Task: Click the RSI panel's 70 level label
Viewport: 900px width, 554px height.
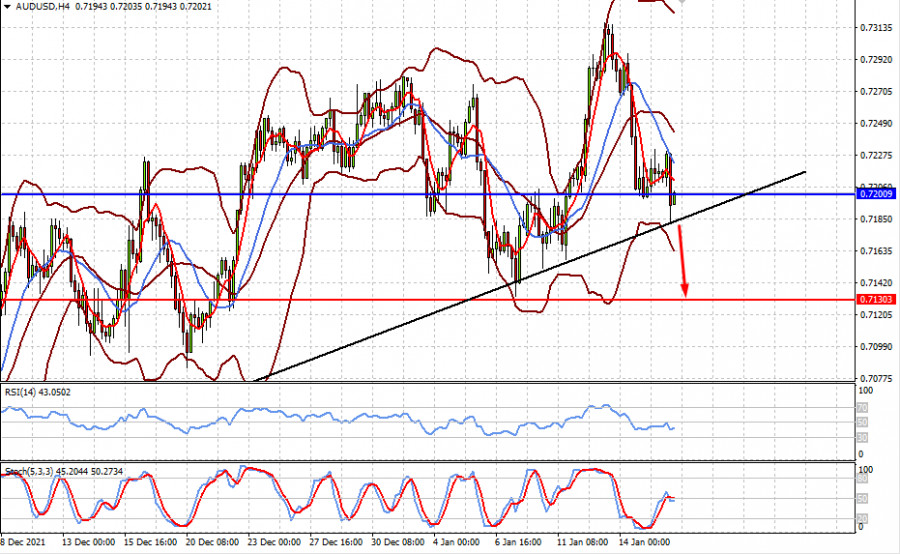Action: [x=862, y=408]
